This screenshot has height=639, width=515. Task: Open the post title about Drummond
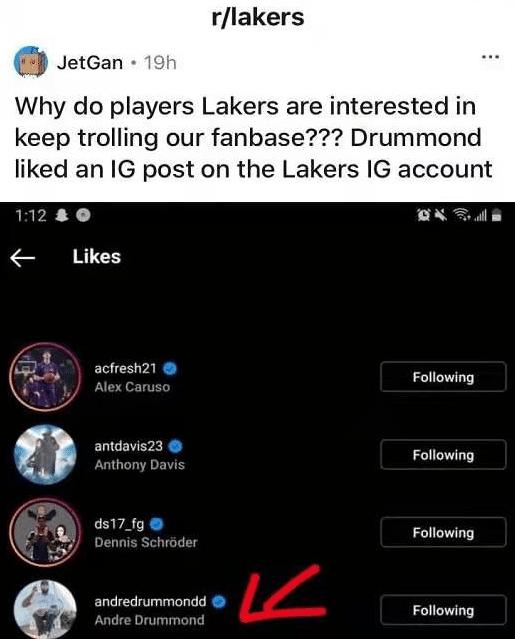(x=253, y=138)
